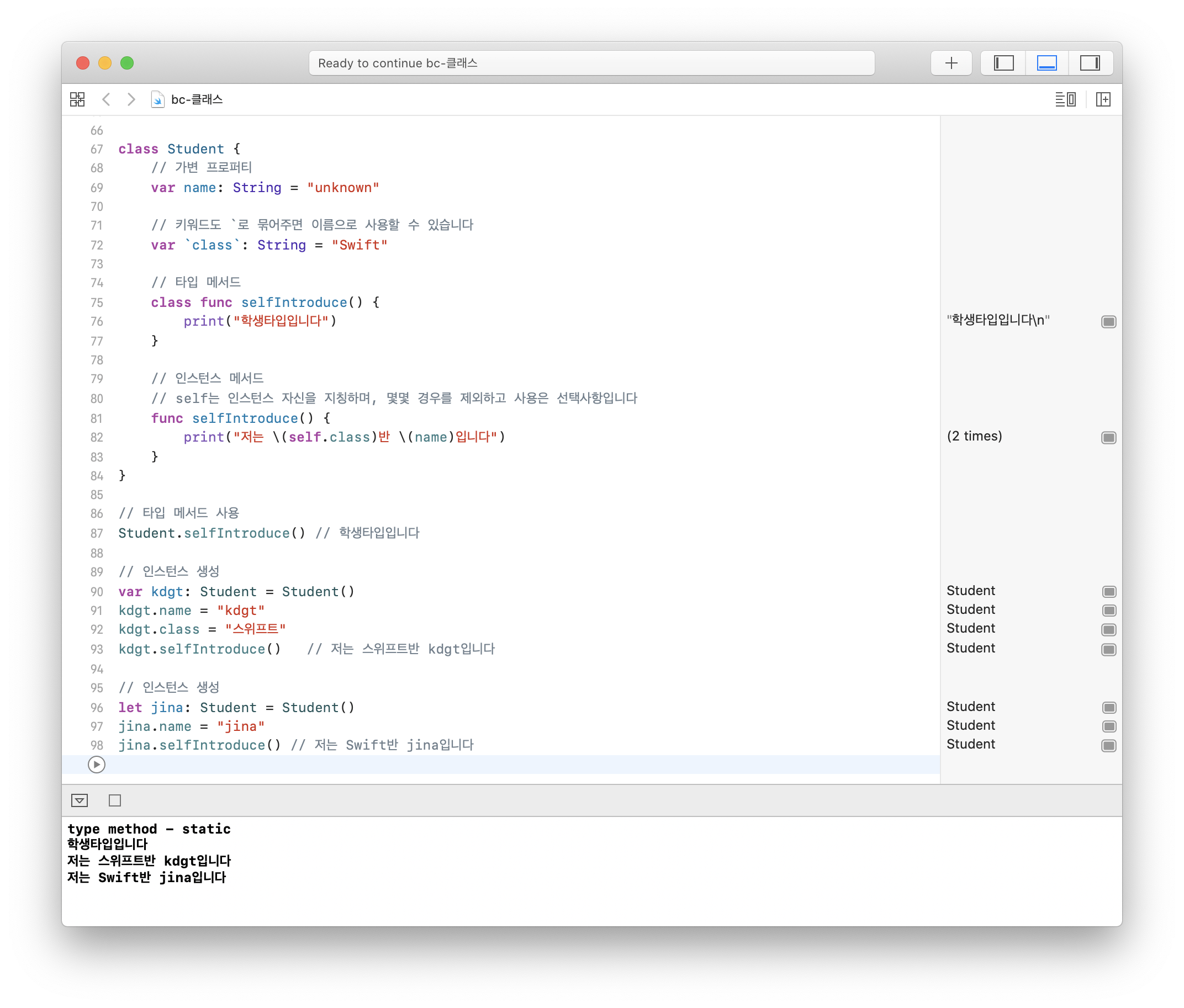
Task: Toggle the right inspector panel
Action: [1090, 63]
